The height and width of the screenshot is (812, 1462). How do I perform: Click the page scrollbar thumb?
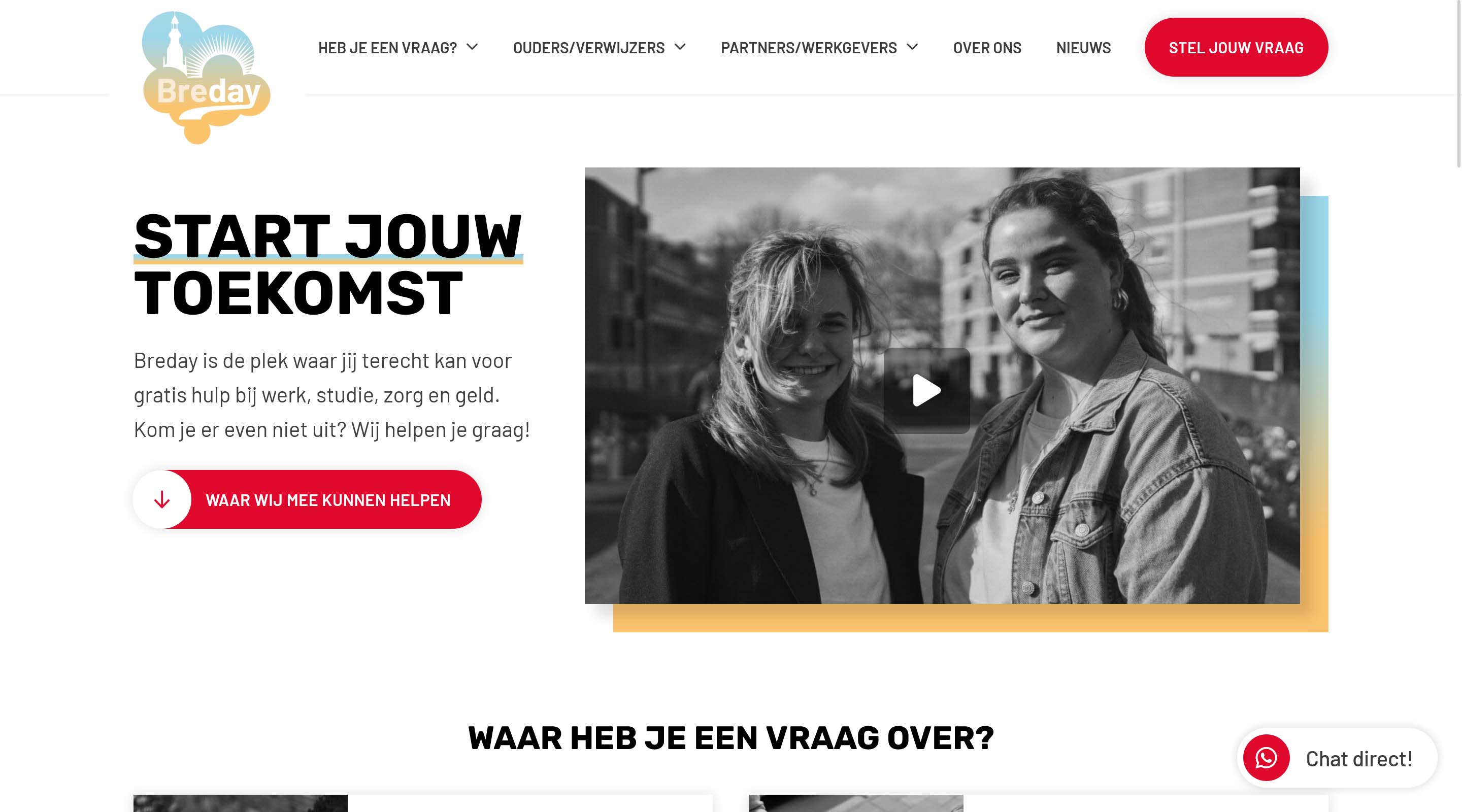1458,83
